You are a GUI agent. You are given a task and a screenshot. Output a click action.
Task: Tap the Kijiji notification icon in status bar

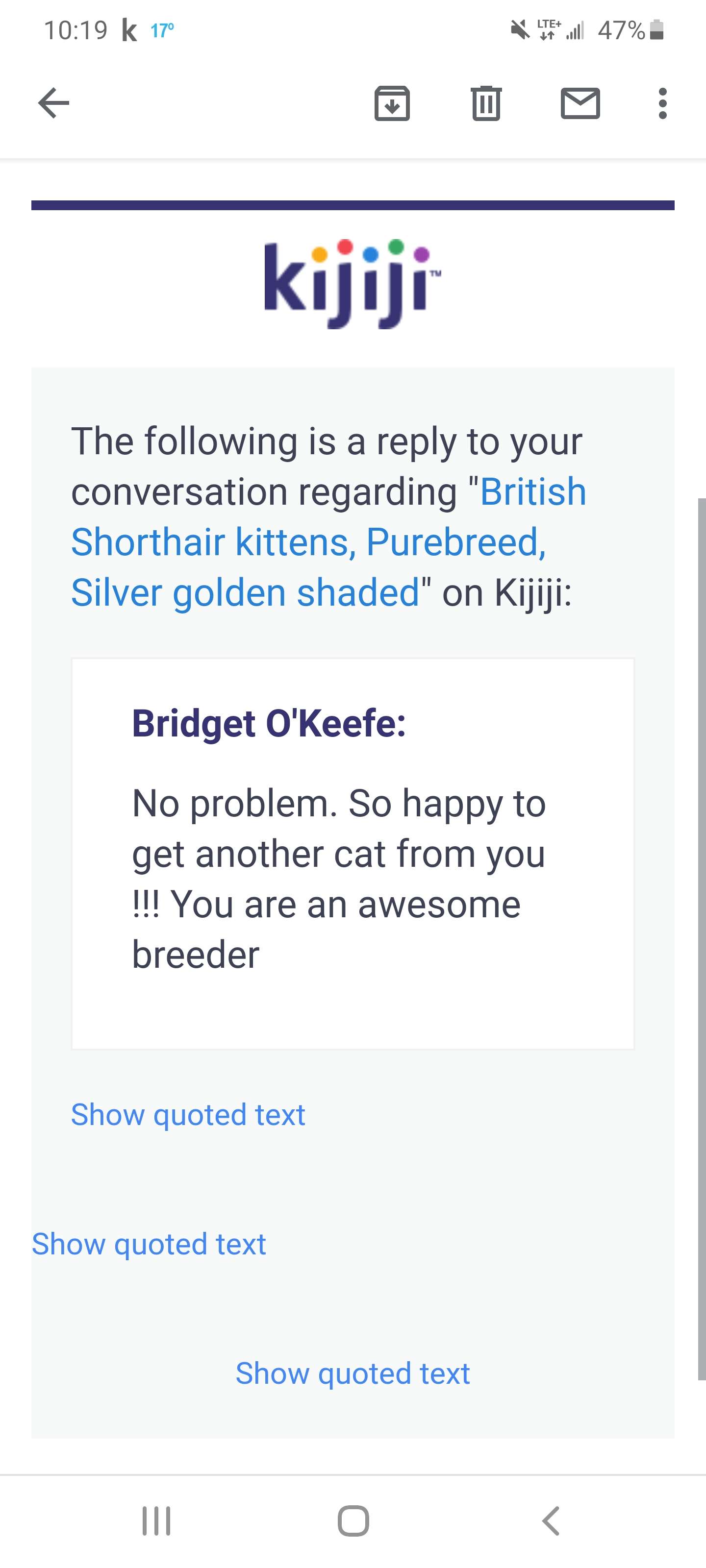tap(129, 30)
